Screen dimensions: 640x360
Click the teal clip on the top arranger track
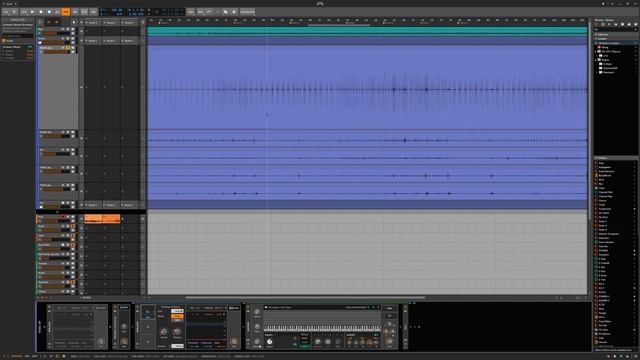(367, 31)
